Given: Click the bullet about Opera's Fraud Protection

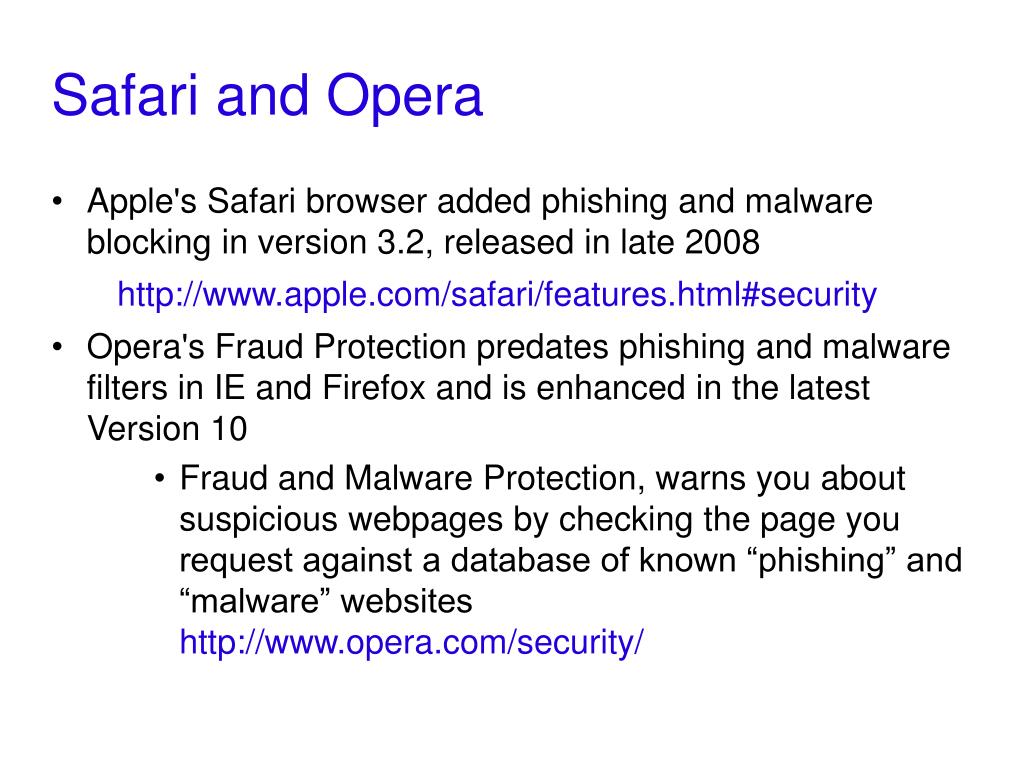Looking at the screenshot, I should pyautogui.click(x=519, y=388).
